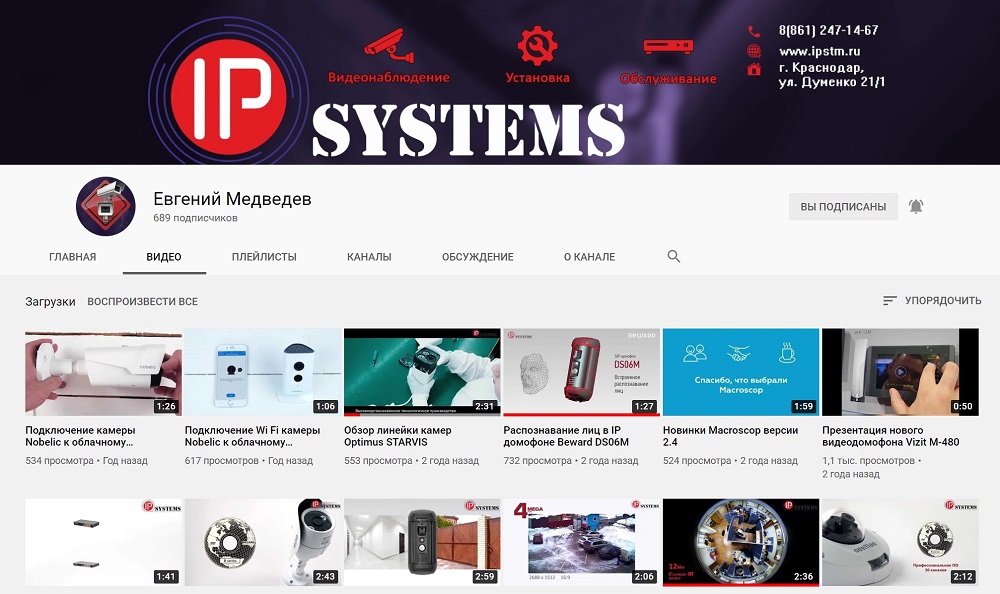
Task: Open the Macroscop blue video thumbnail
Action: coord(741,372)
